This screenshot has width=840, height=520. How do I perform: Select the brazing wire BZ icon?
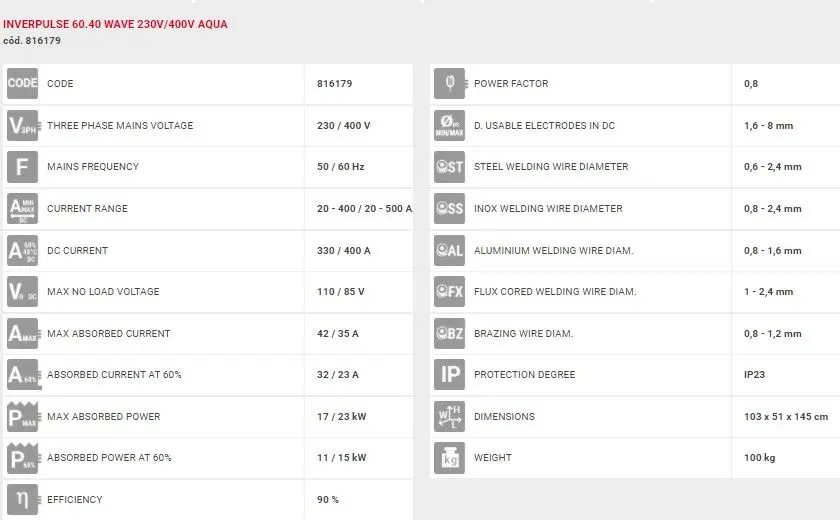(449, 334)
